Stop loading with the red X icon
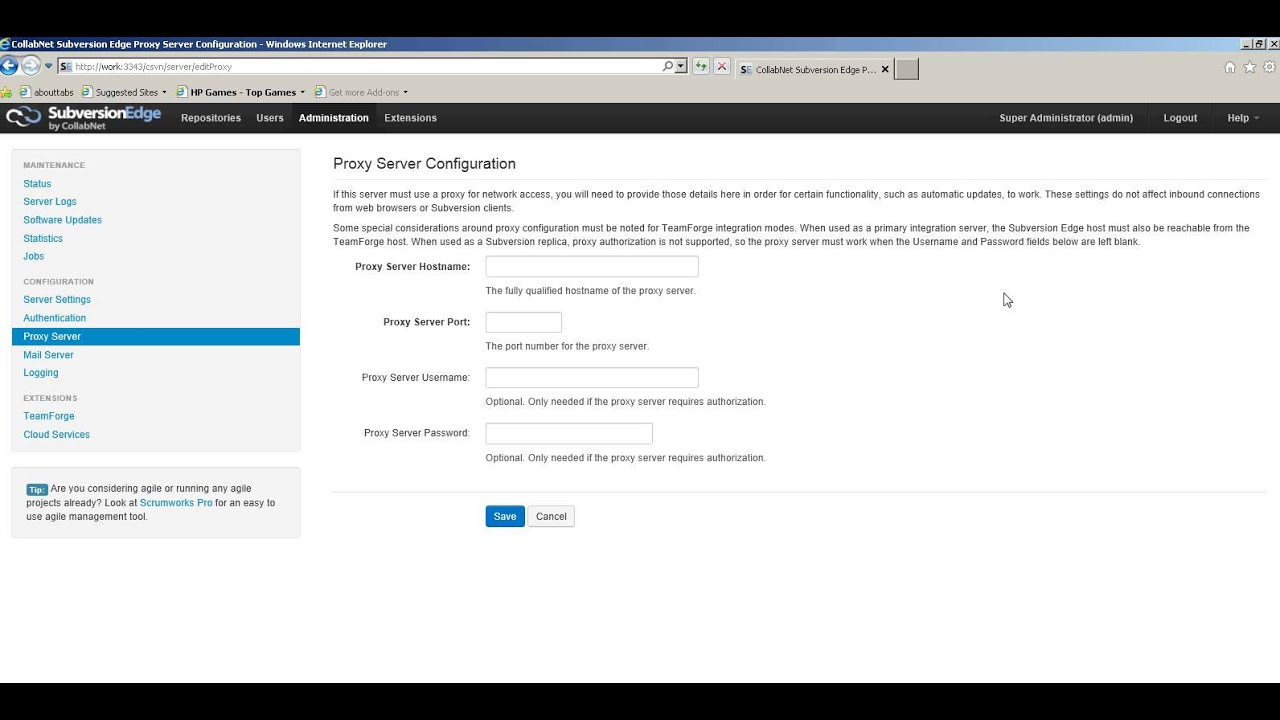1280x720 pixels. [x=721, y=67]
